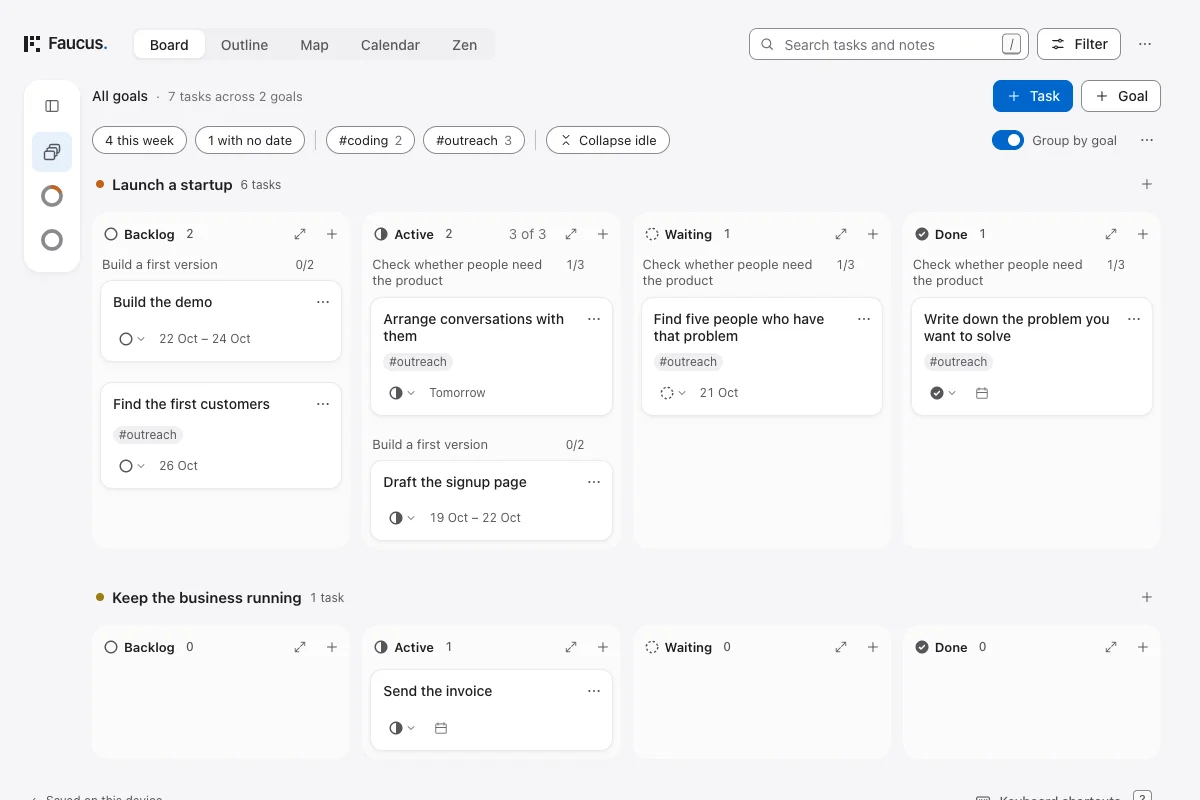This screenshot has width=1200, height=800.
Task: Toggle the sidebar panel icon
Action: pyautogui.click(x=52, y=106)
